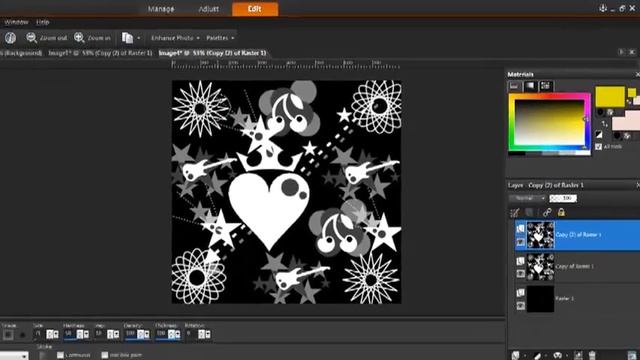Select the Copy of Raster 1 layer
The image size is (640, 360).
pyautogui.click(x=577, y=267)
